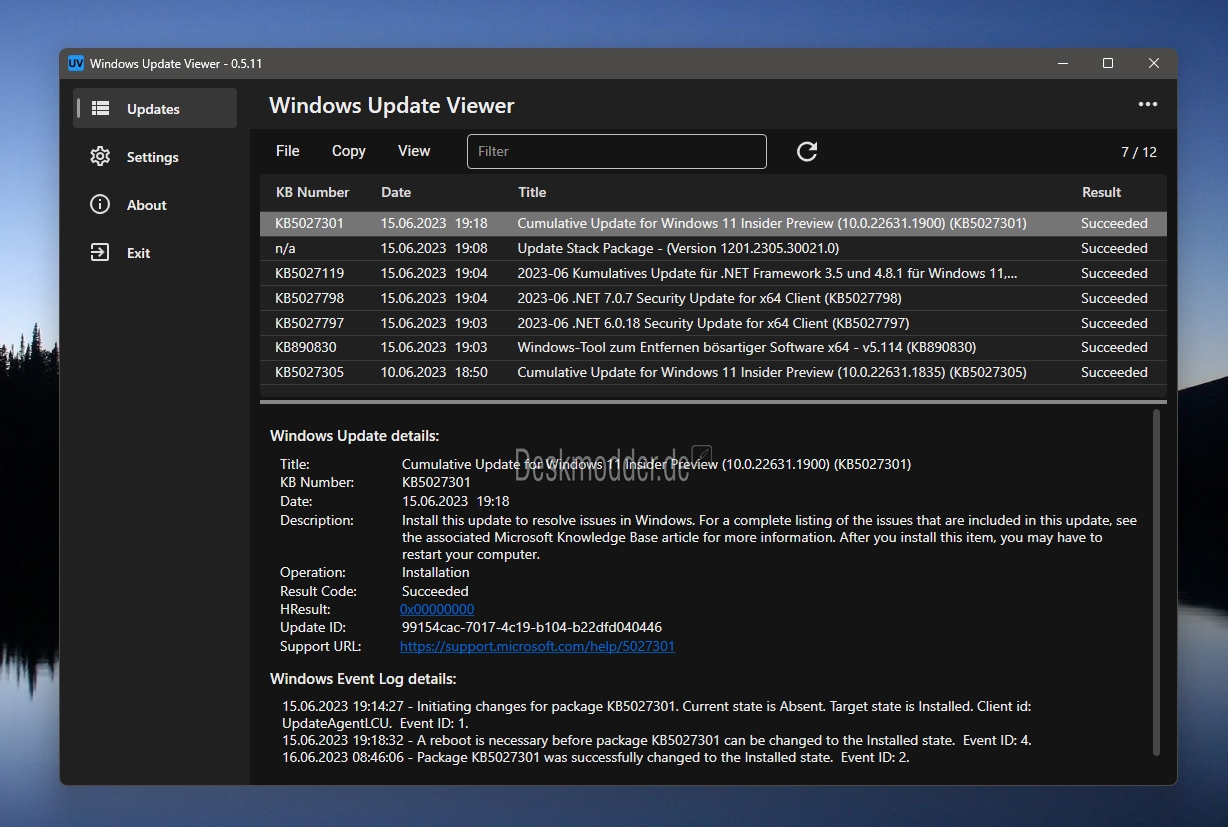Open the Copy menu
Viewport: 1228px width, 827px height.
coord(349,151)
